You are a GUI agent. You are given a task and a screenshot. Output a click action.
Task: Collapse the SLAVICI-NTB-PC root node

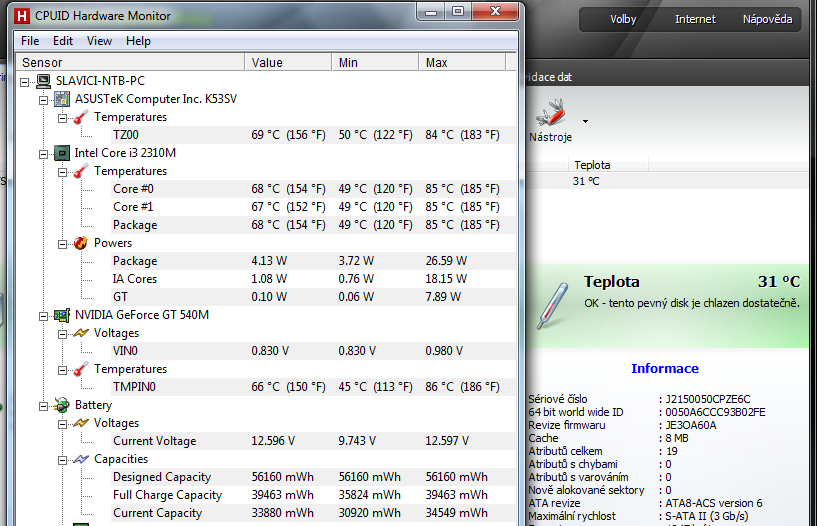[24, 82]
